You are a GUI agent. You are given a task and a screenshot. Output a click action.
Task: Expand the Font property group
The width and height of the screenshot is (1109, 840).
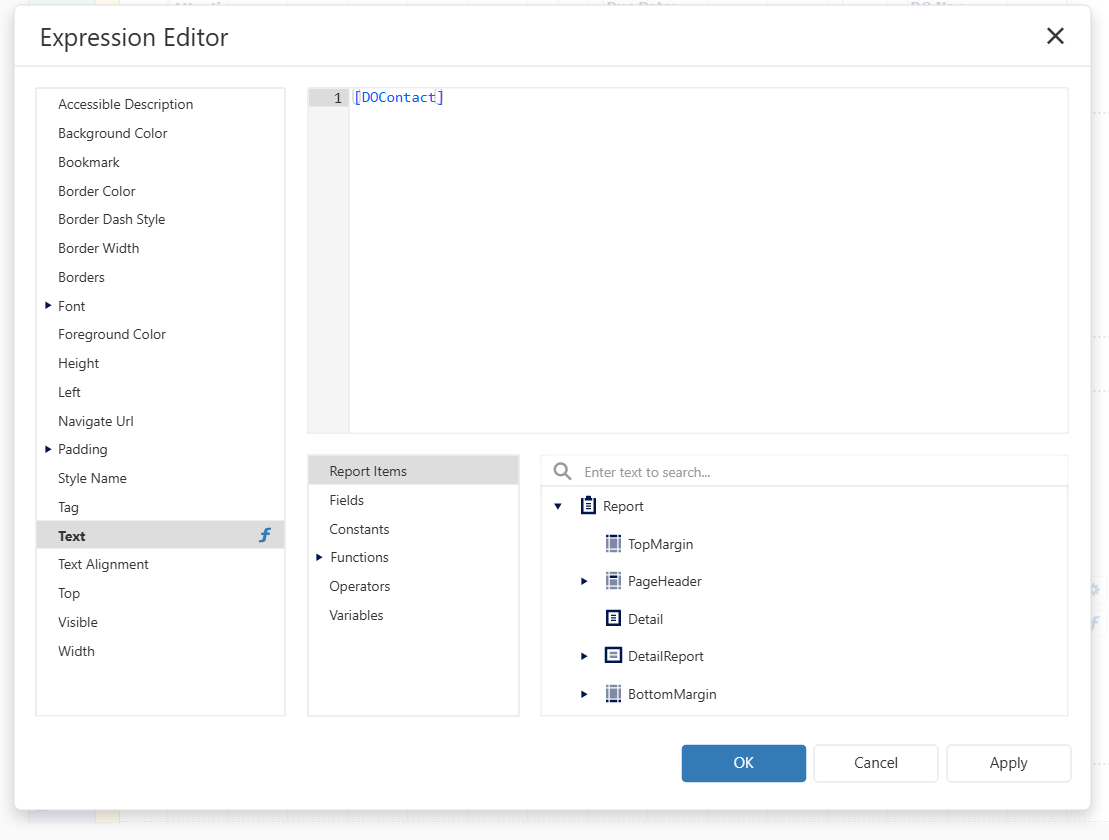pos(48,305)
